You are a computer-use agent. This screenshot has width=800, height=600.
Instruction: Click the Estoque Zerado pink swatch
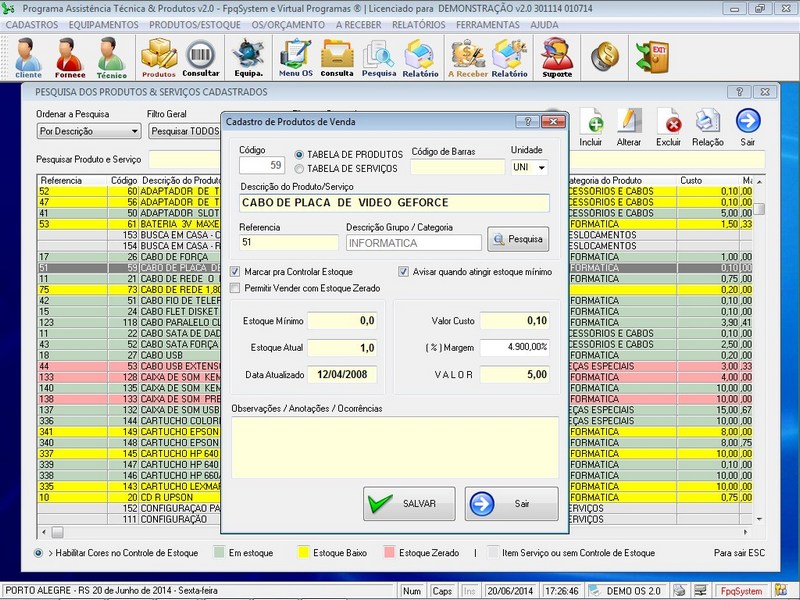389,553
